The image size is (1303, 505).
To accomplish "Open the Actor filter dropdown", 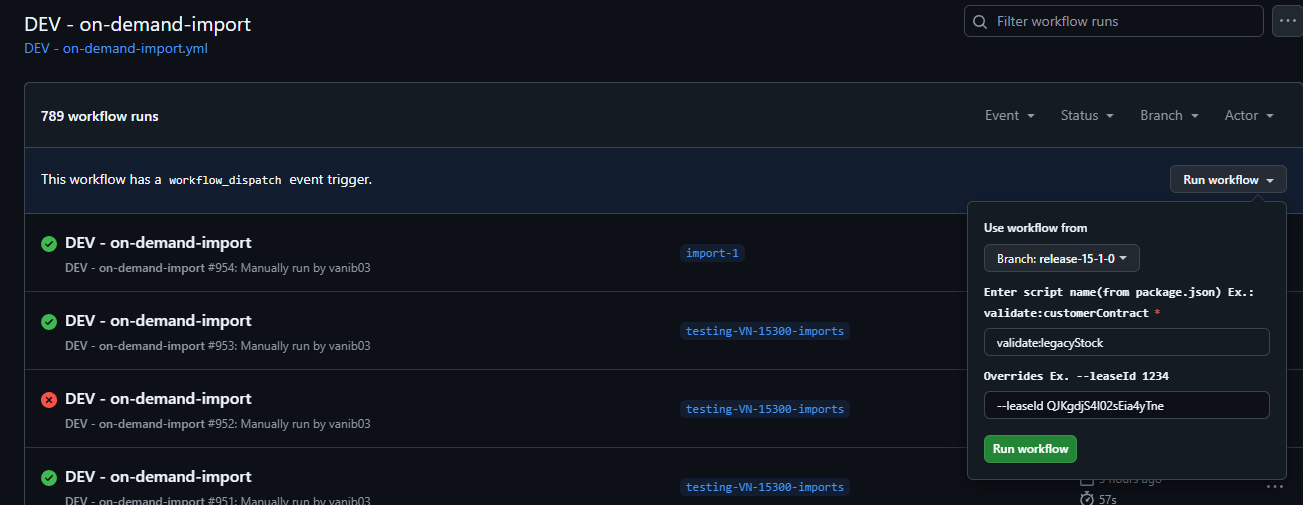I will coord(1249,116).
